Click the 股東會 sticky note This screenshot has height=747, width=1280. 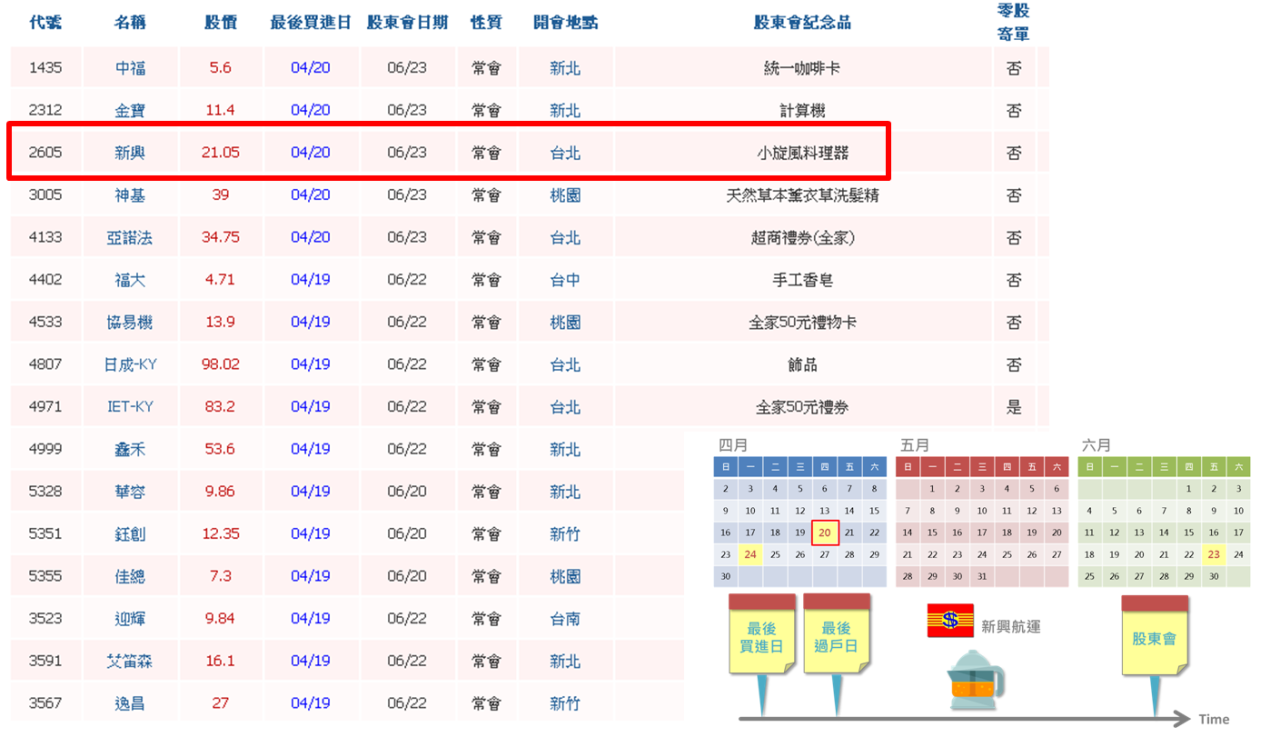(x=1154, y=636)
